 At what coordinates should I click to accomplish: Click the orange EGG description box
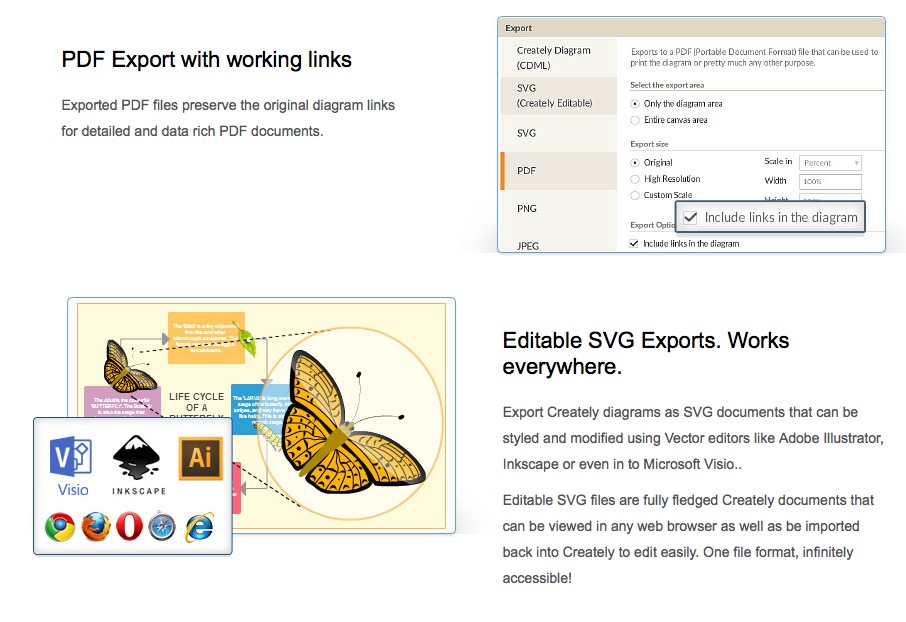[206, 338]
